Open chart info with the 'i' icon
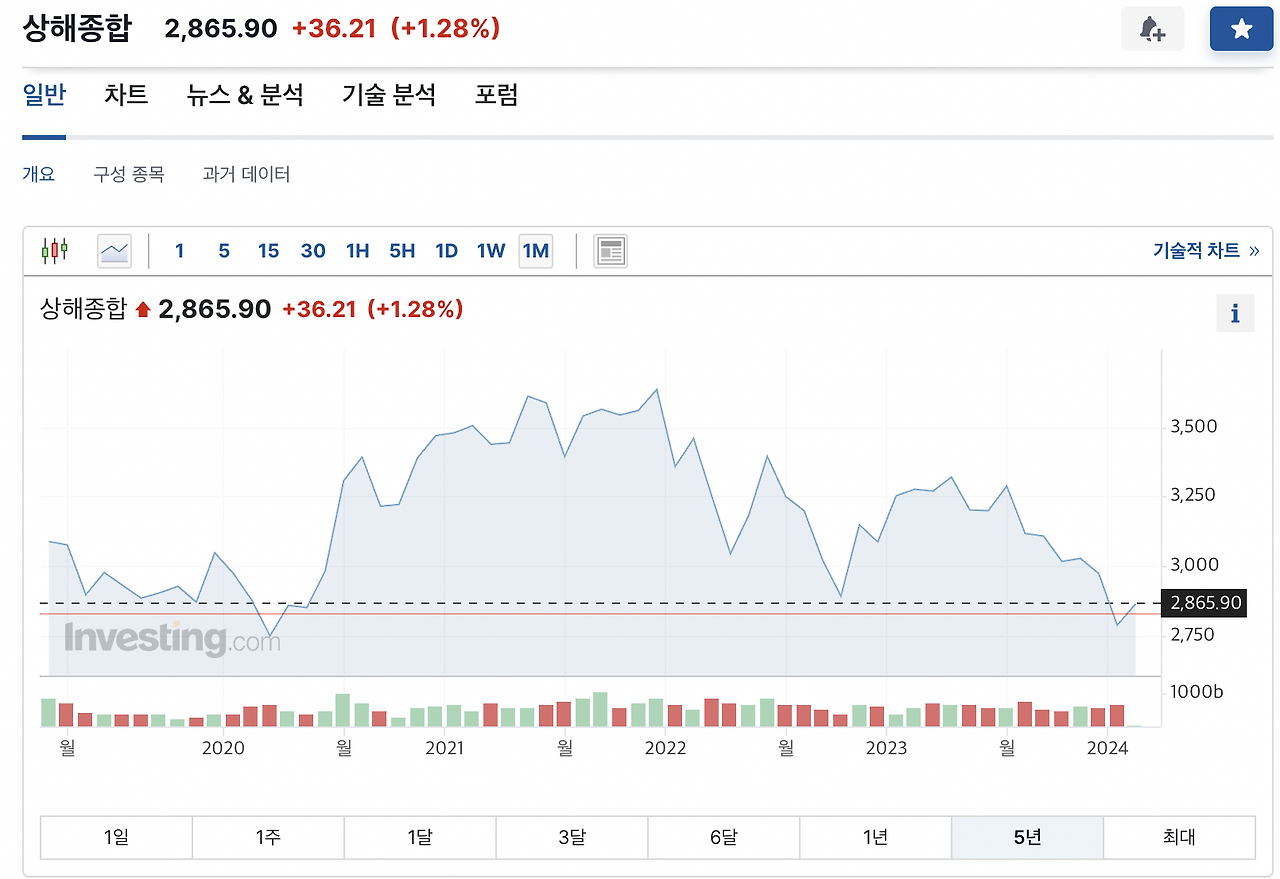Viewport: 1280px width, 879px height. 1235,314
